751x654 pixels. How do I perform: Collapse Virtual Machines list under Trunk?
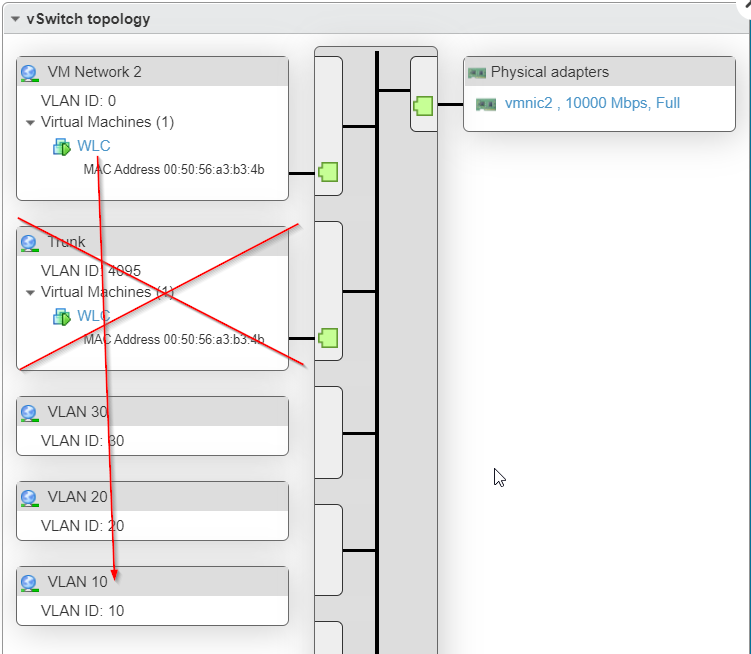click(30, 293)
